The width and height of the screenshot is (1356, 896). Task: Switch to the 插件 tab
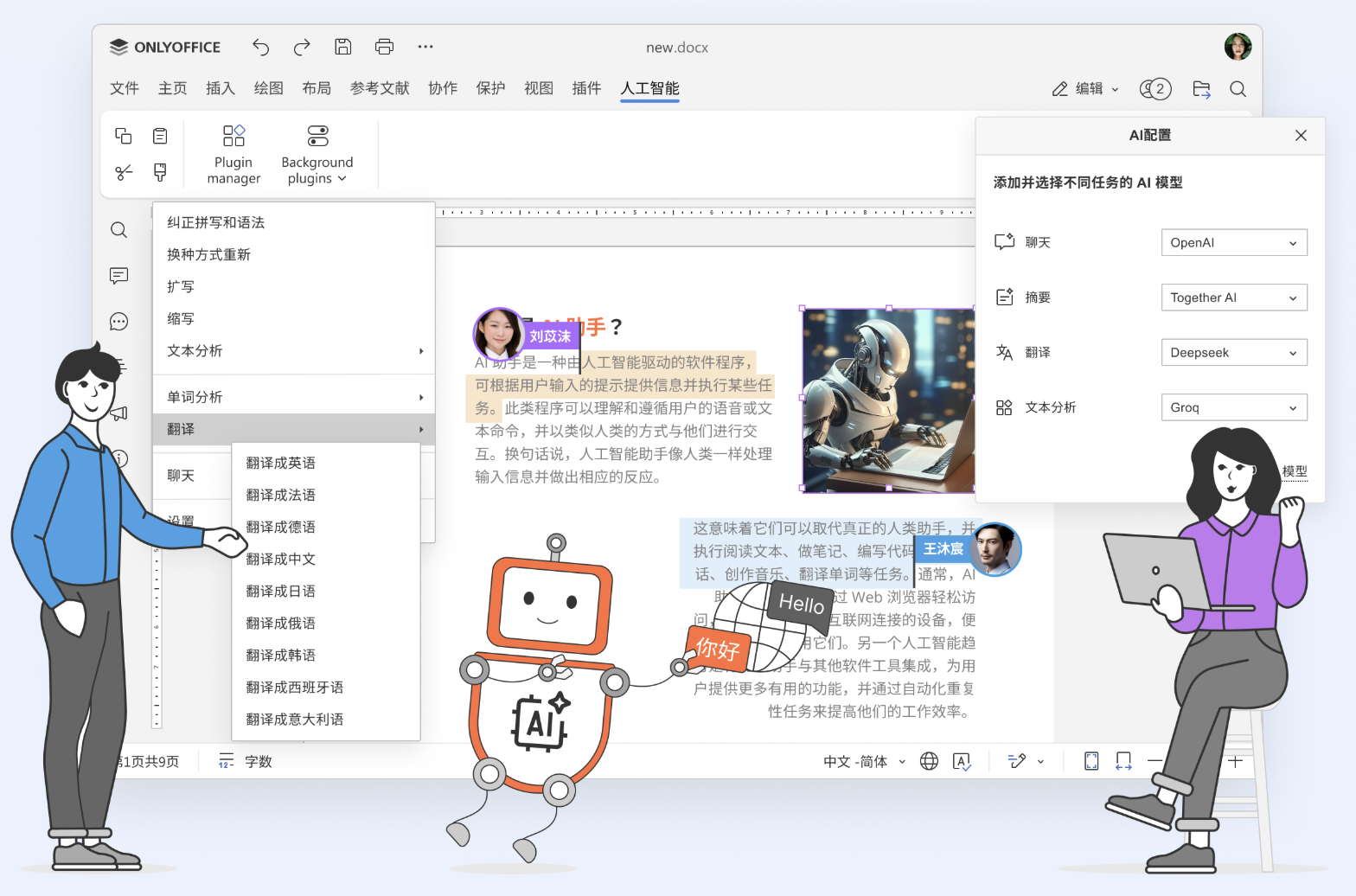(586, 88)
